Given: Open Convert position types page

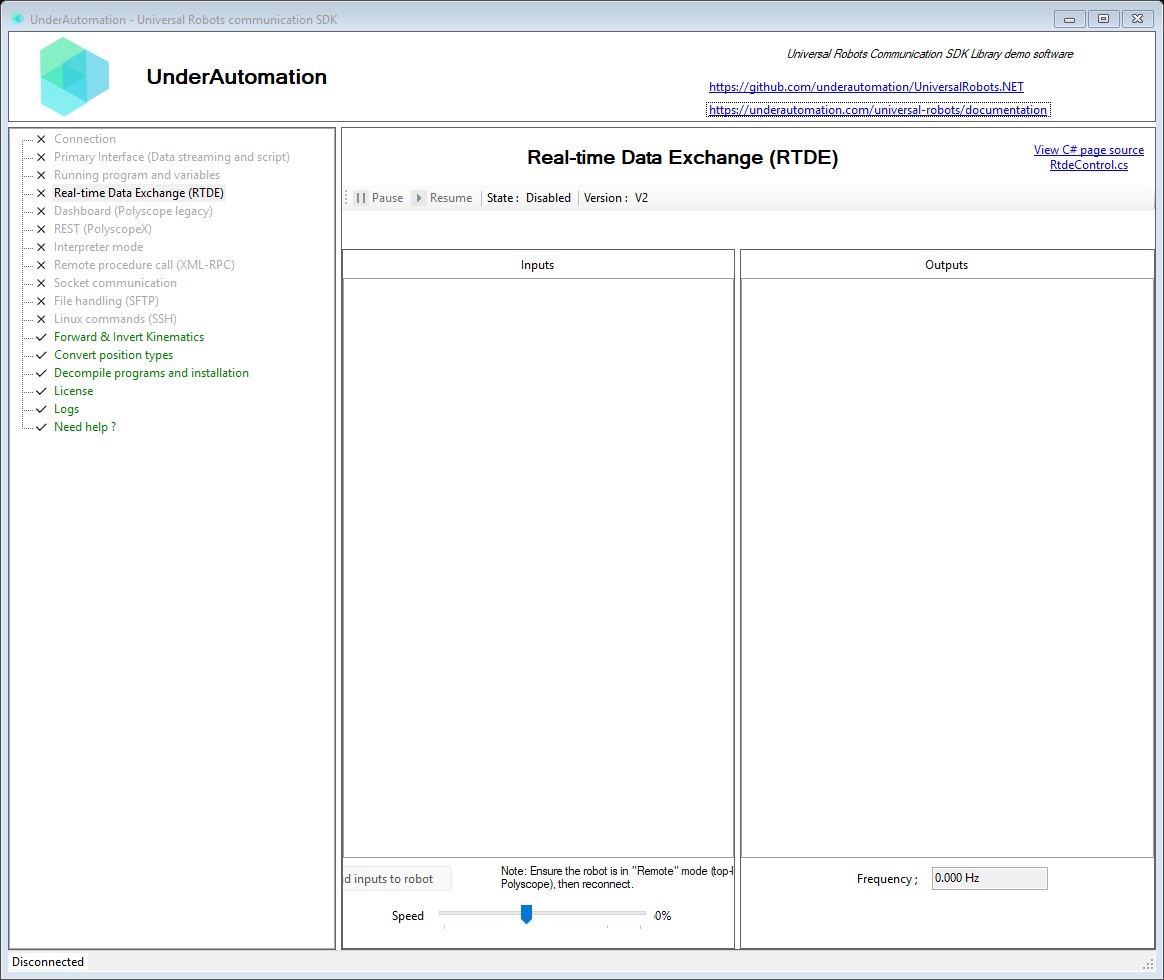Looking at the screenshot, I should 114,355.
